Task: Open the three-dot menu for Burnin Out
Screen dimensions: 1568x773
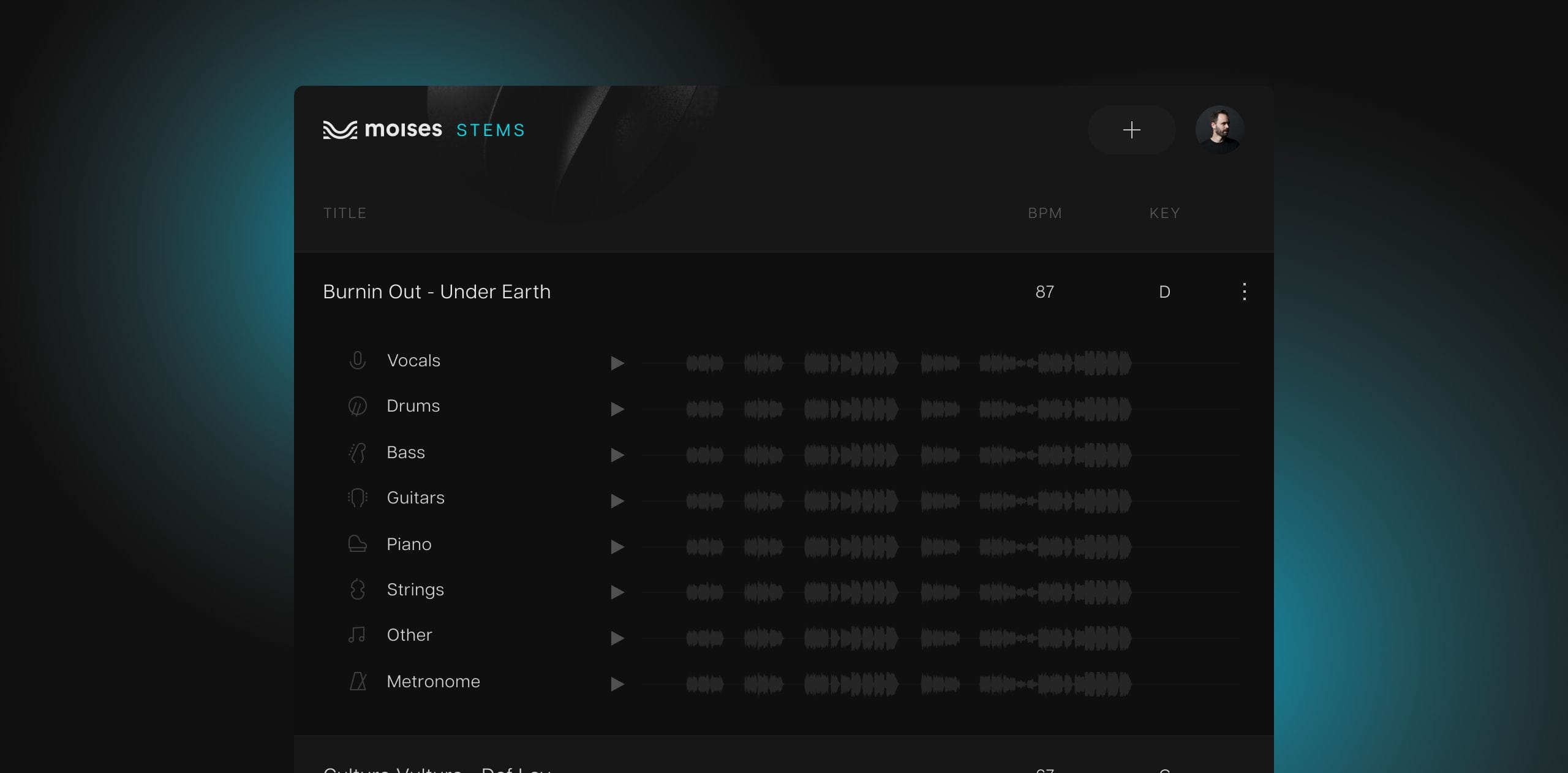Action: [x=1244, y=292]
